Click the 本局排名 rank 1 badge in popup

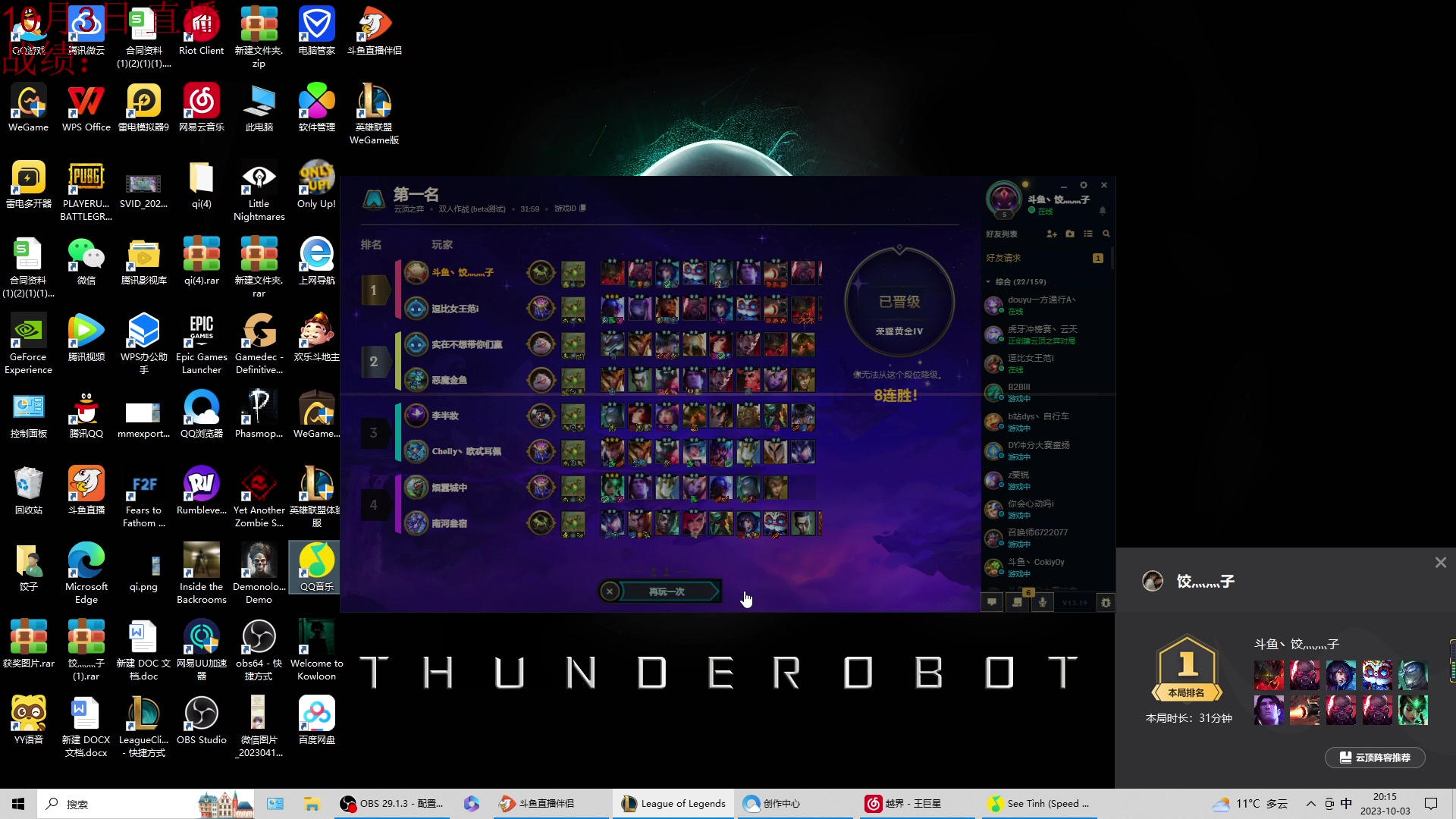point(1187,669)
